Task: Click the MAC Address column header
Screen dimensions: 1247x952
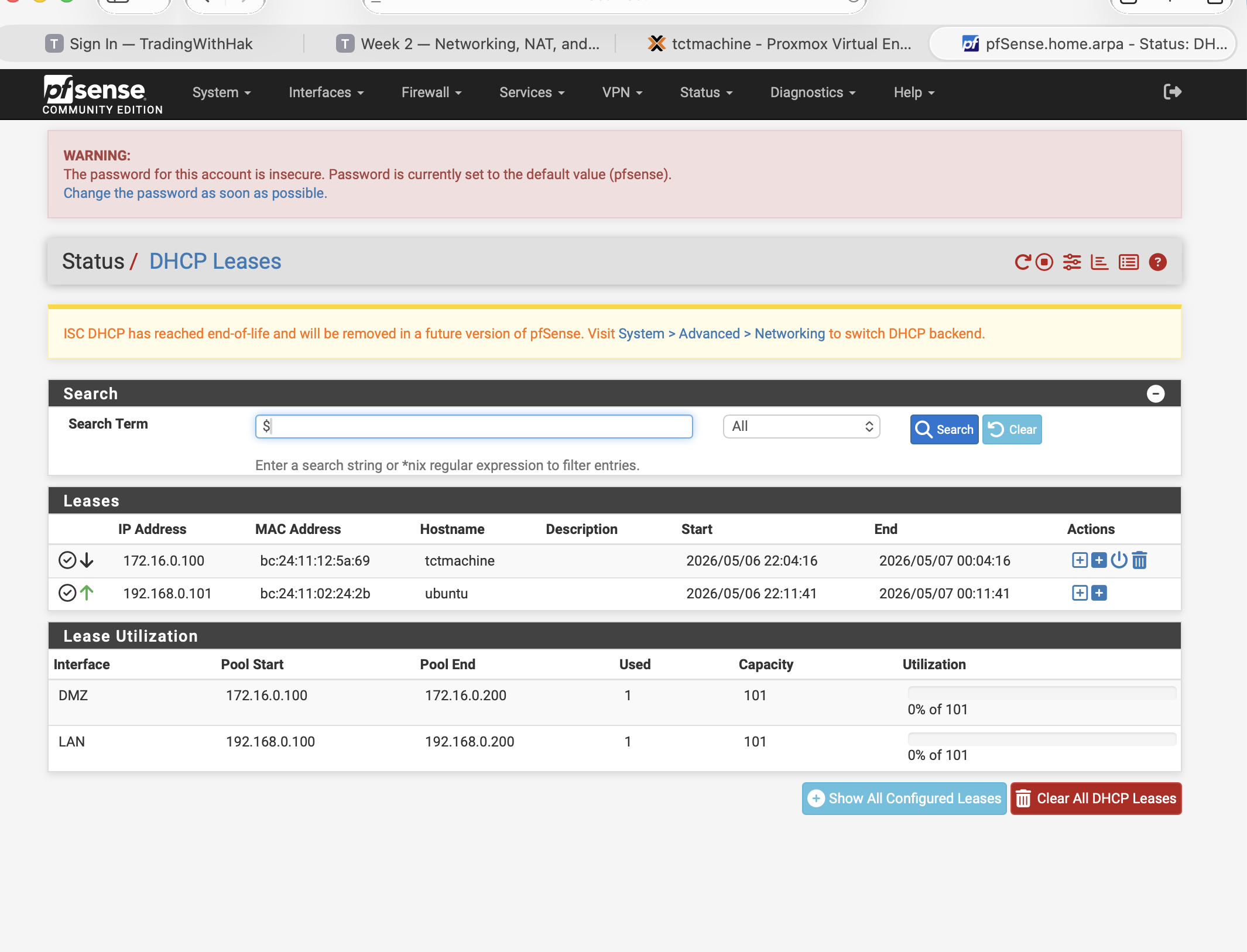Action: tap(298, 529)
